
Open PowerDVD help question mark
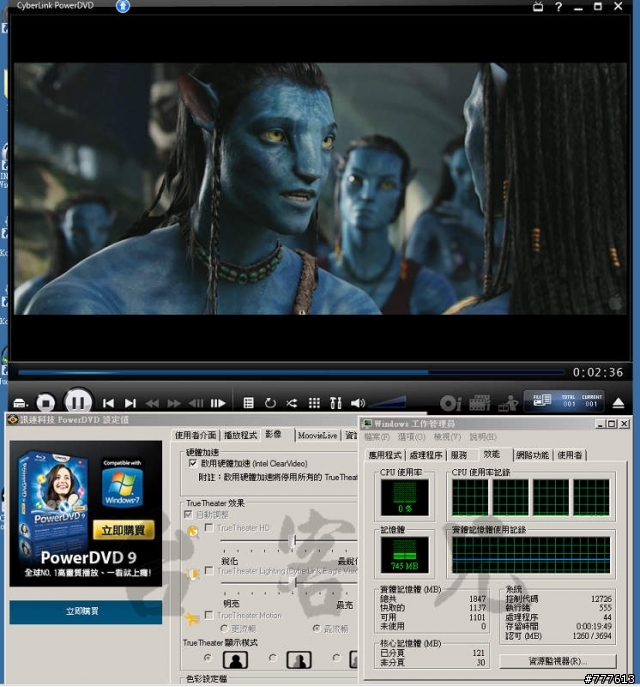[559, 7]
